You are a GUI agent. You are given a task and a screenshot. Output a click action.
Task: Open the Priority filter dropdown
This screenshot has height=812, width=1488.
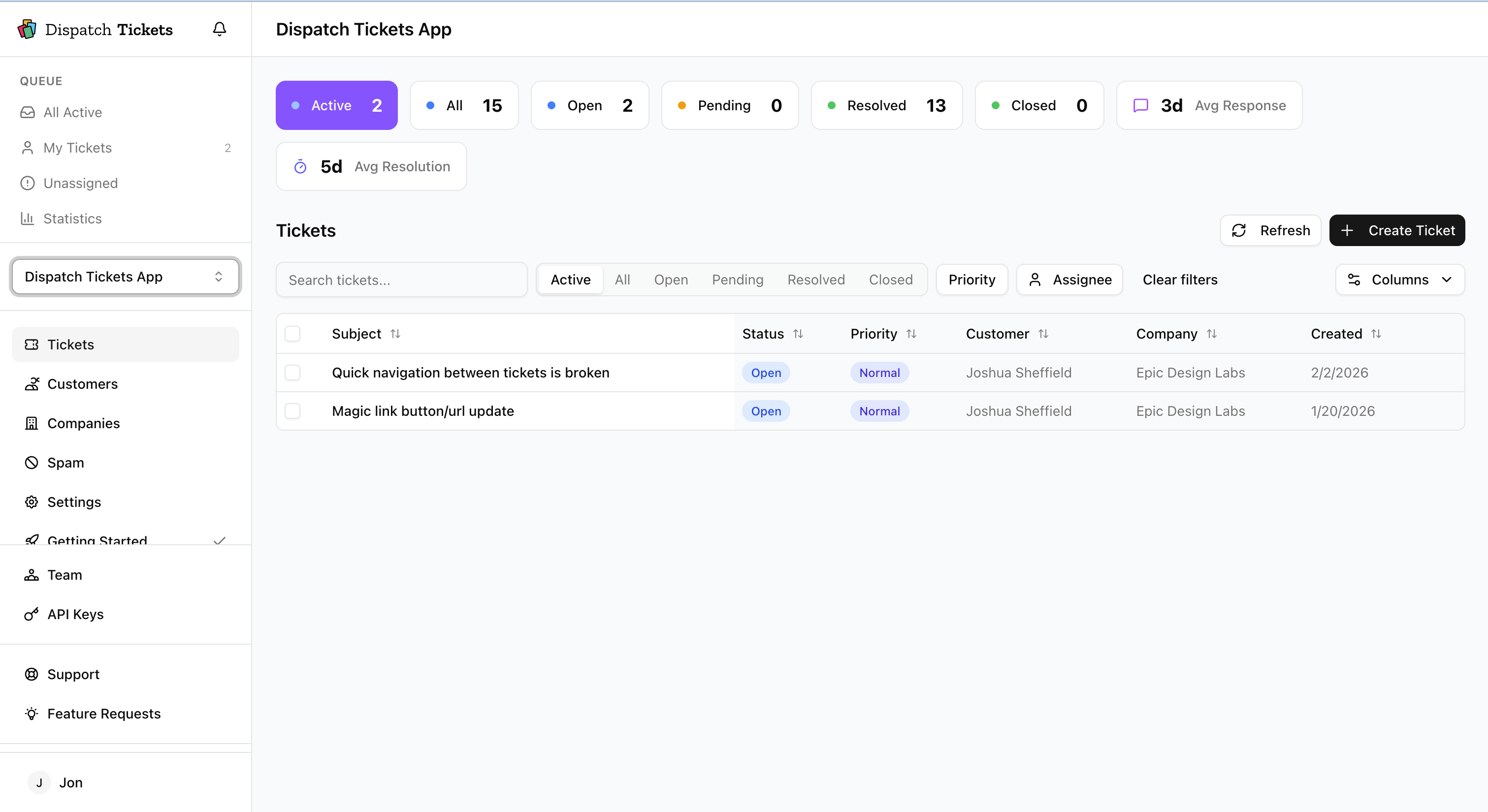[x=971, y=280]
